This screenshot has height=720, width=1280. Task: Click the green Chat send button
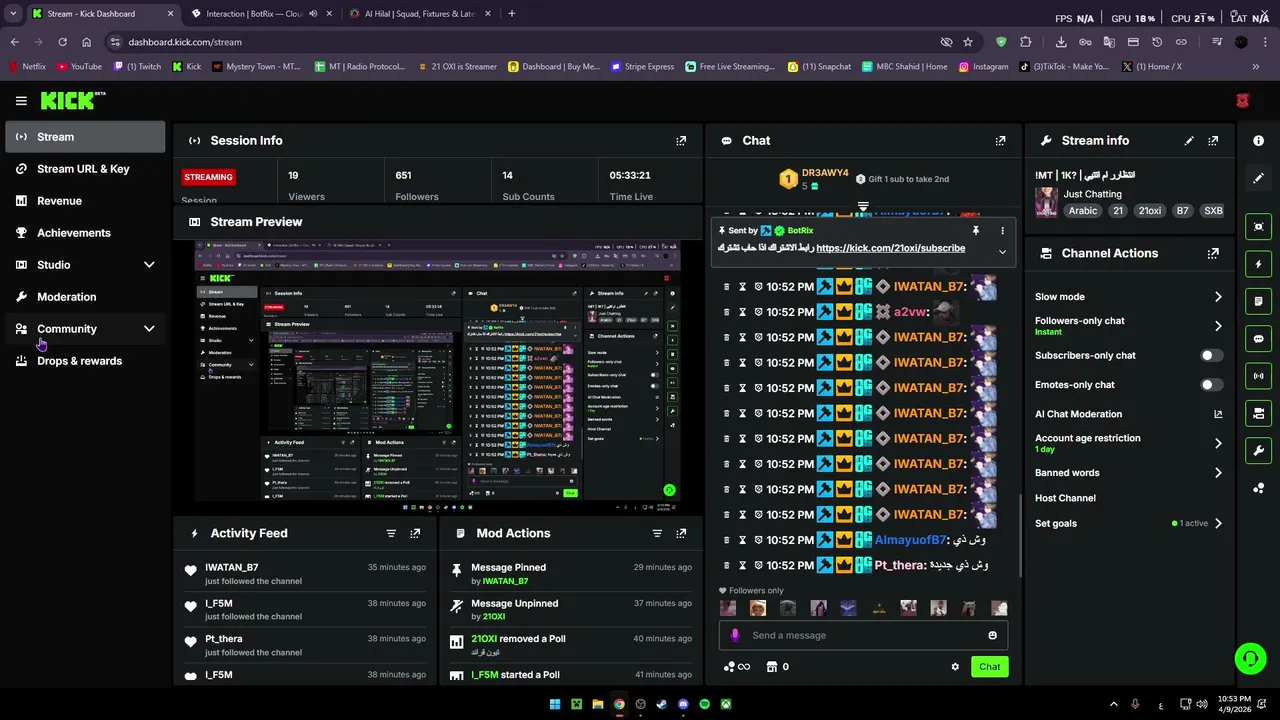(989, 667)
